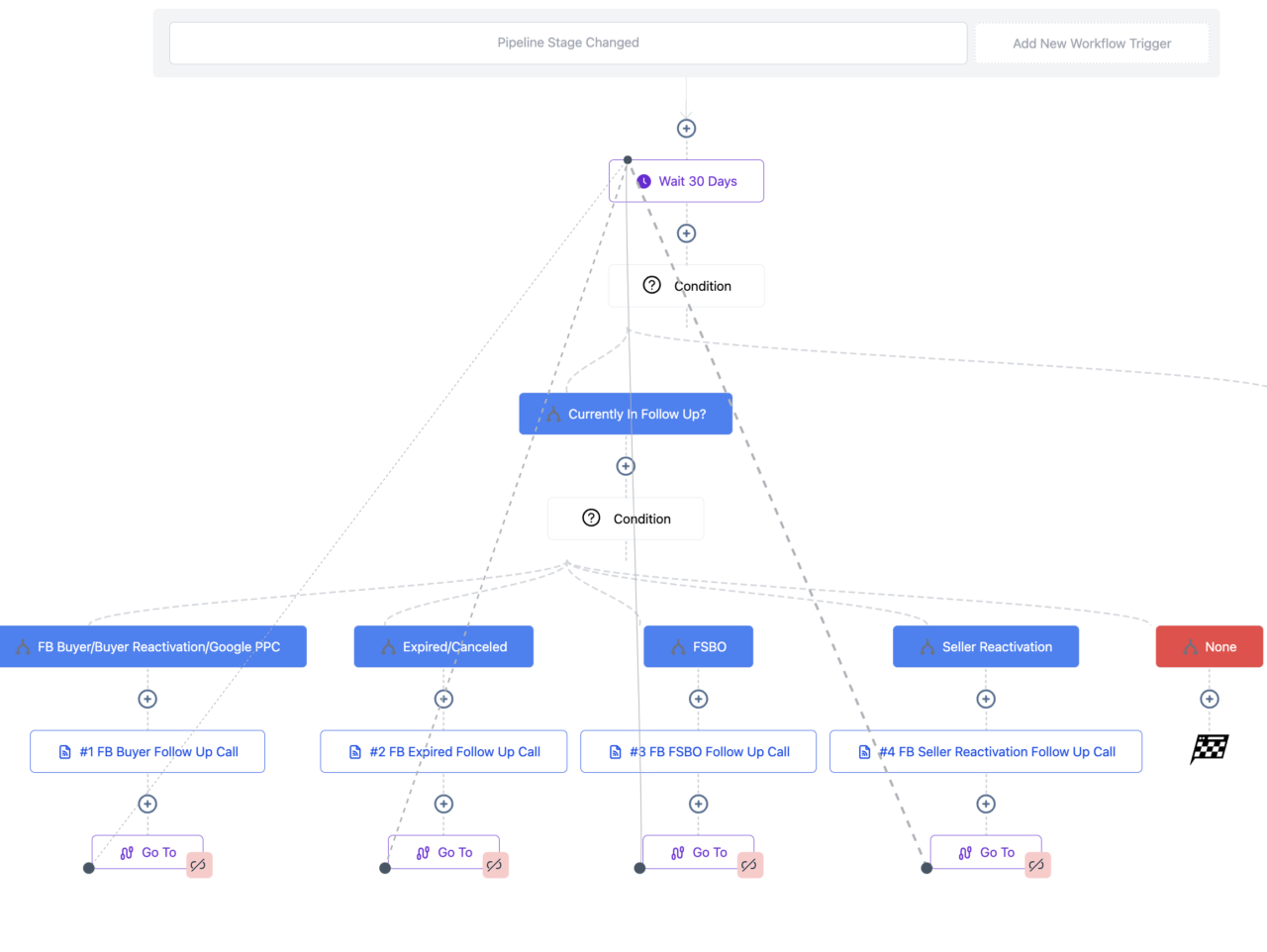1267x952 pixels.
Task: Open the Go To step under Expired call
Action: pos(444,852)
